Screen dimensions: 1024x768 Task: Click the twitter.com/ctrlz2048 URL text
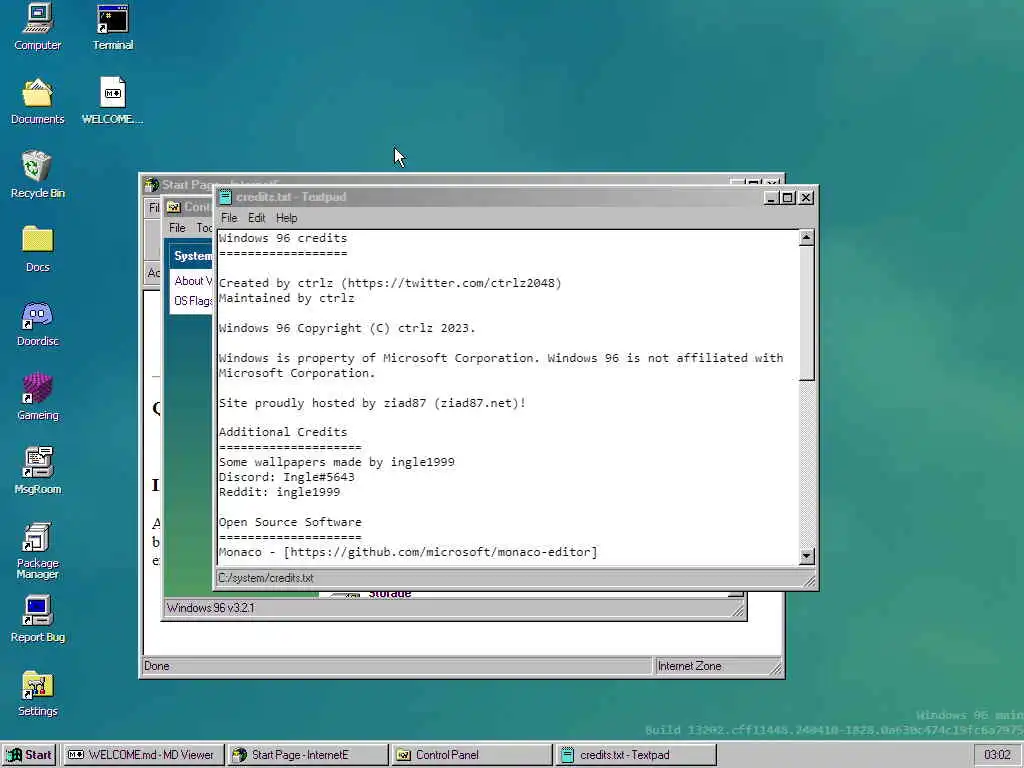point(451,283)
